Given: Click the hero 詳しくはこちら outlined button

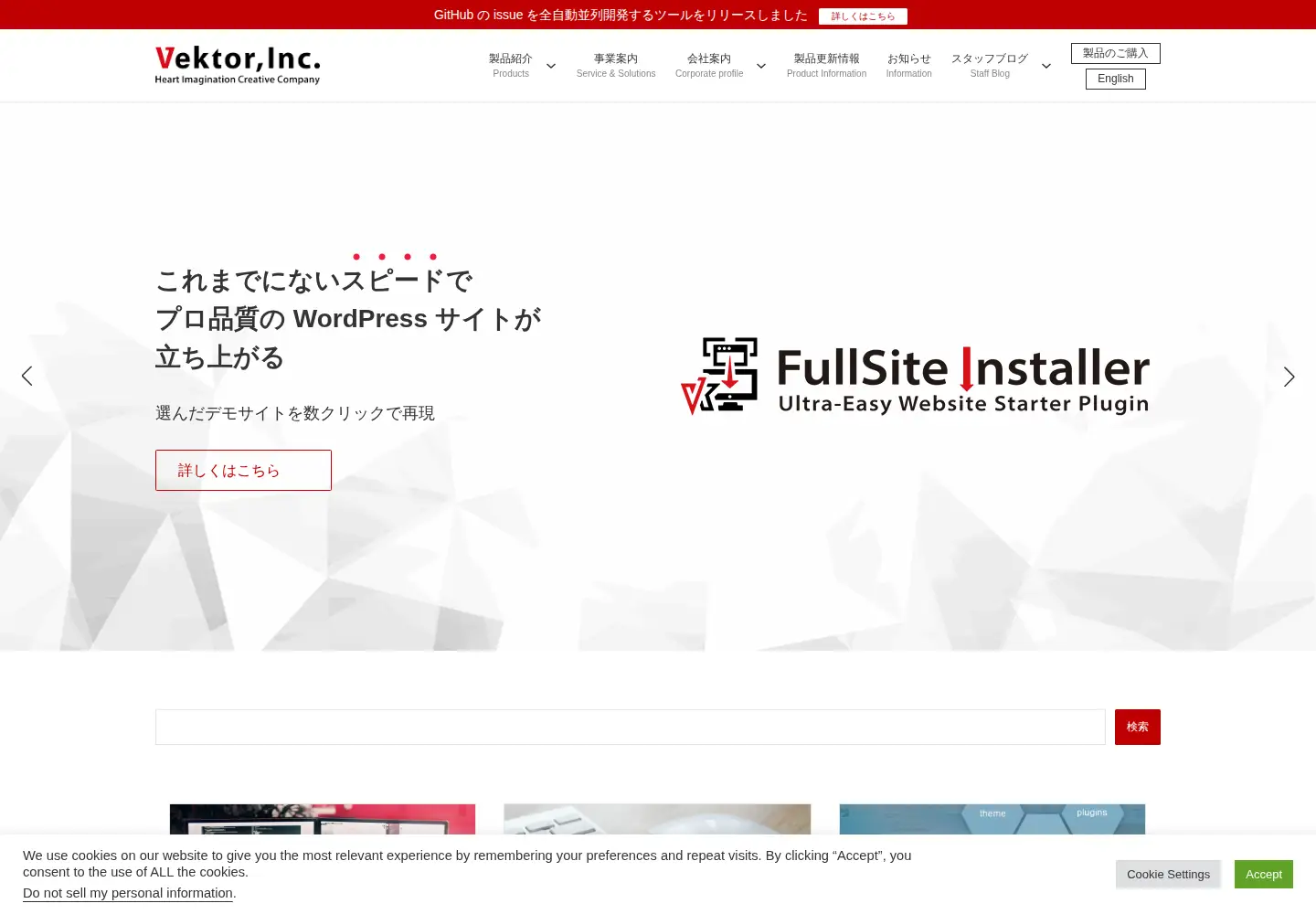Looking at the screenshot, I should (x=243, y=470).
